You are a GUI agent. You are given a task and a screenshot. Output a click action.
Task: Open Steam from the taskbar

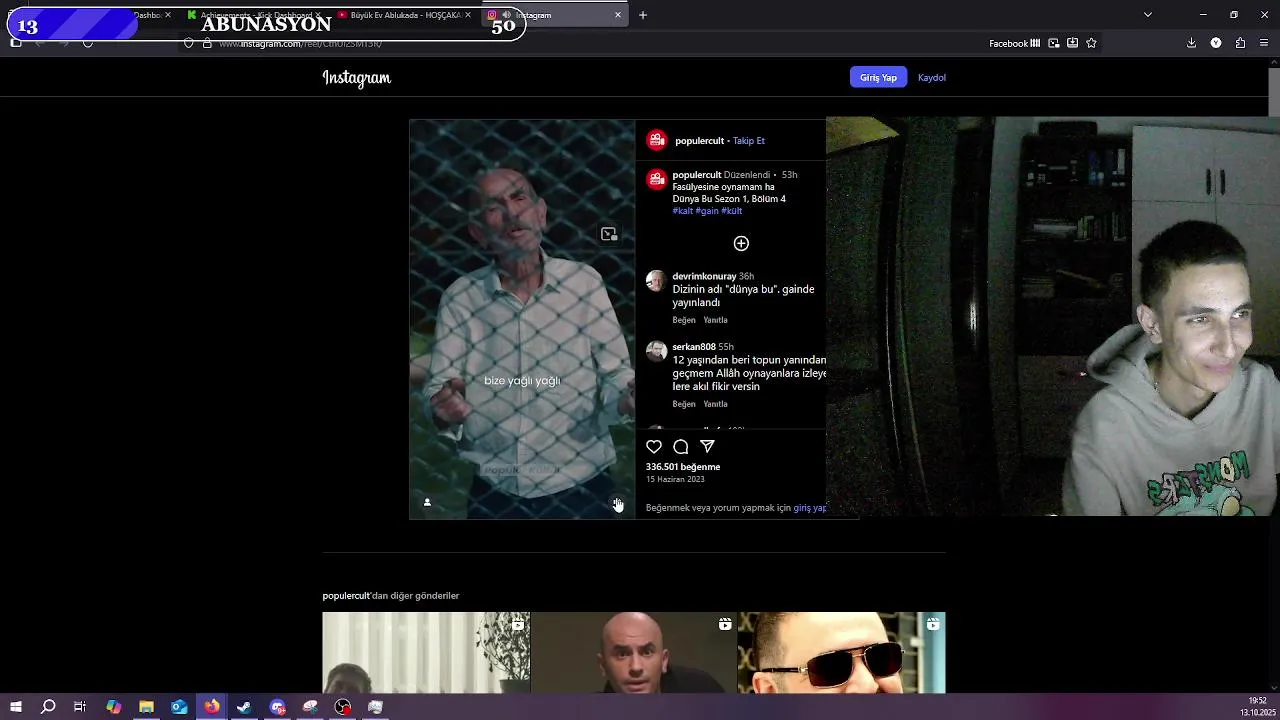coord(244,707)
